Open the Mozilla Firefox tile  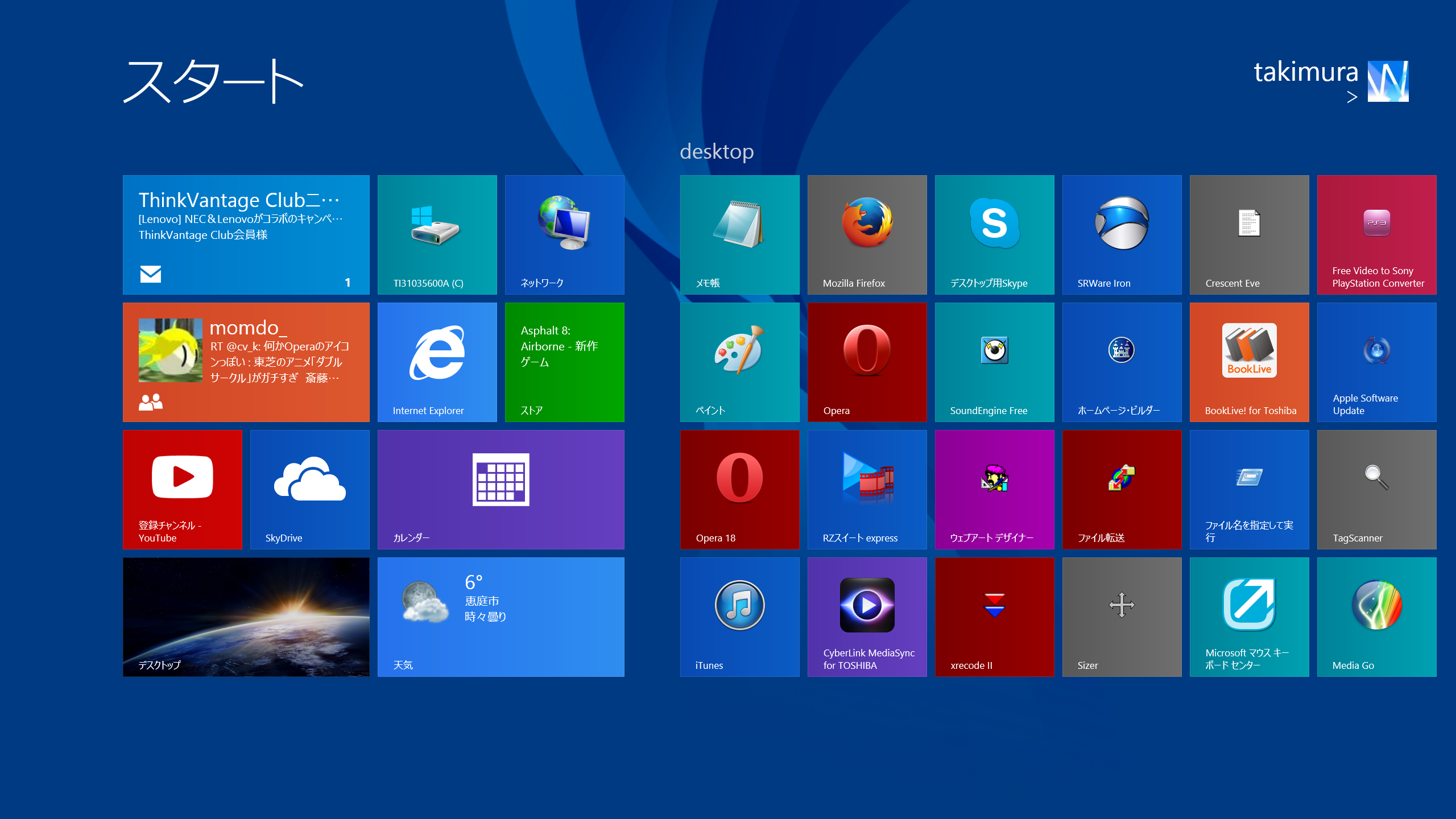tap(867, 234)
